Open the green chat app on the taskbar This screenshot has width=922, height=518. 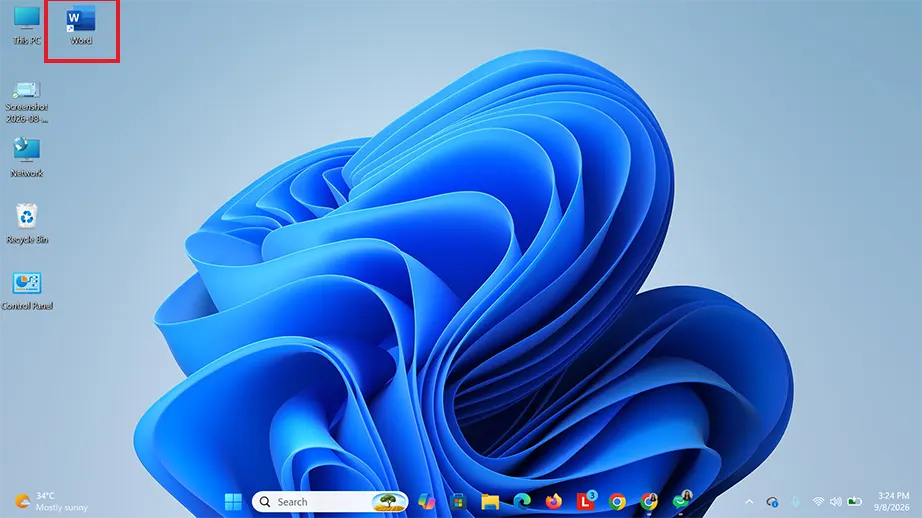pos(682,500)
